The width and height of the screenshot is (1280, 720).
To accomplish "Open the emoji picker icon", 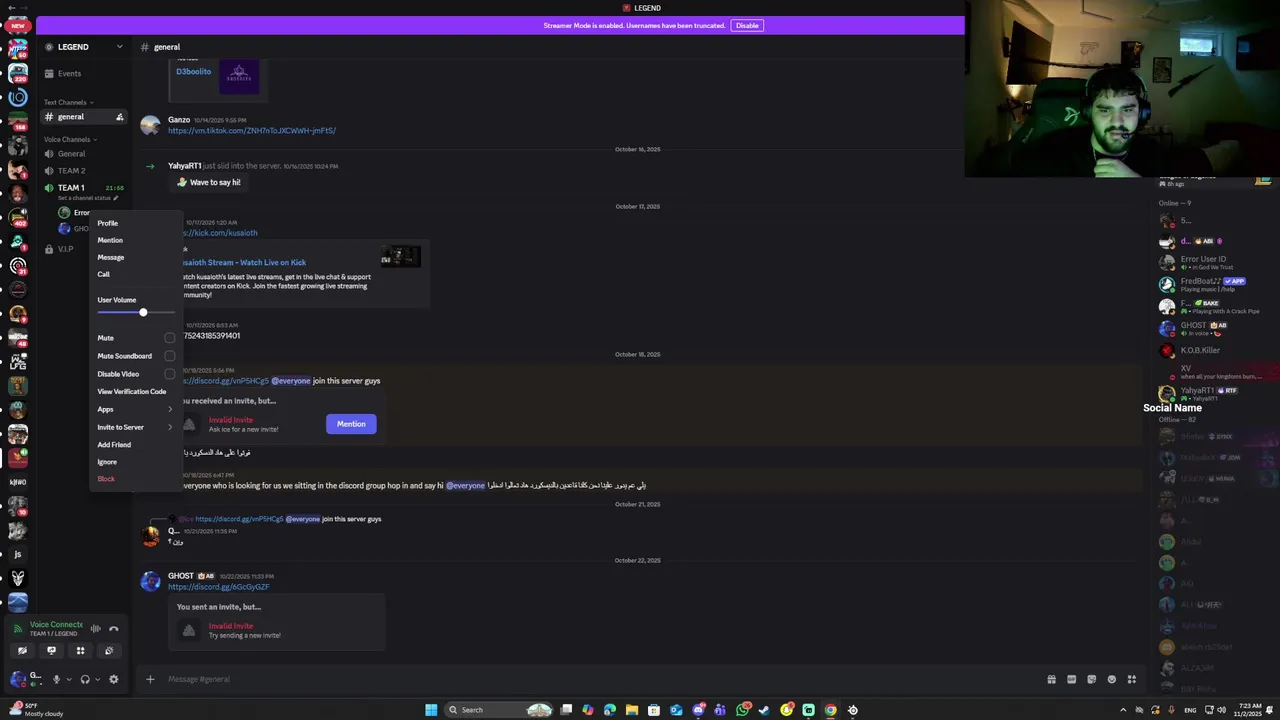I will pos(1111,679).
